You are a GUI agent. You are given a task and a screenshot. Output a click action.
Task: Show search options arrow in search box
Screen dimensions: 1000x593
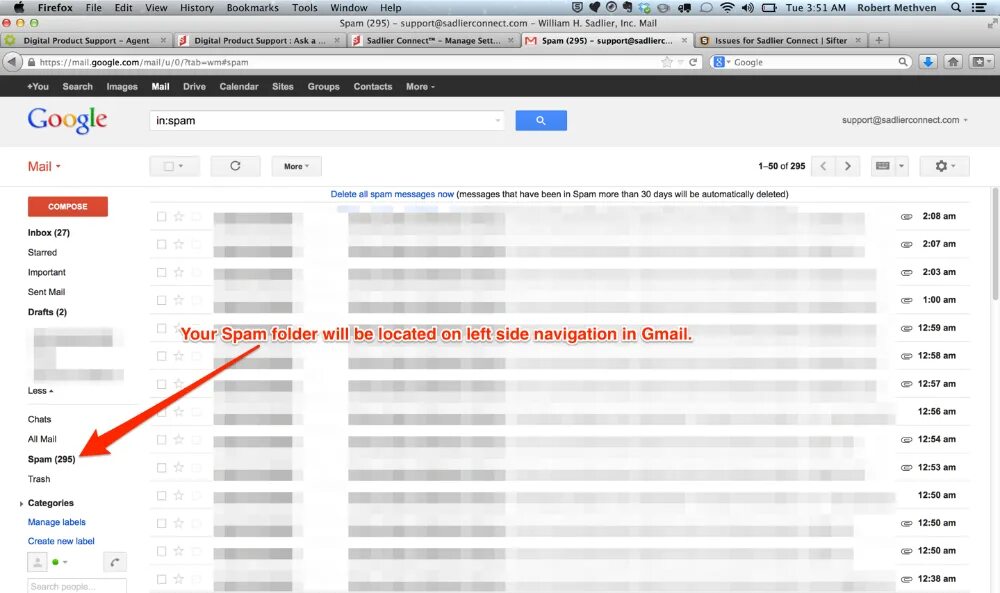pos(497,121)
